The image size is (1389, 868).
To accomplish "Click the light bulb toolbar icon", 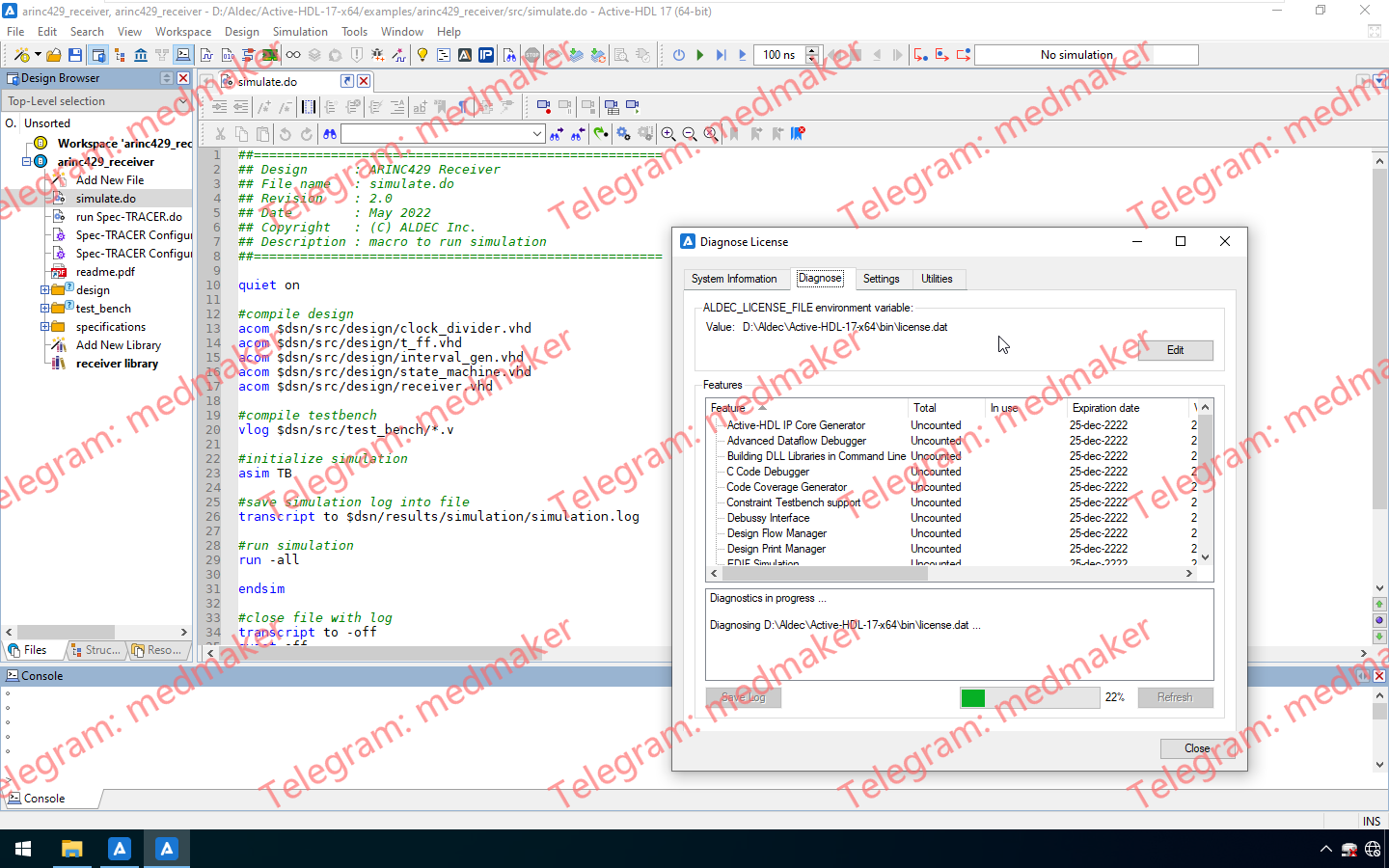I will [x=422, y=55].
